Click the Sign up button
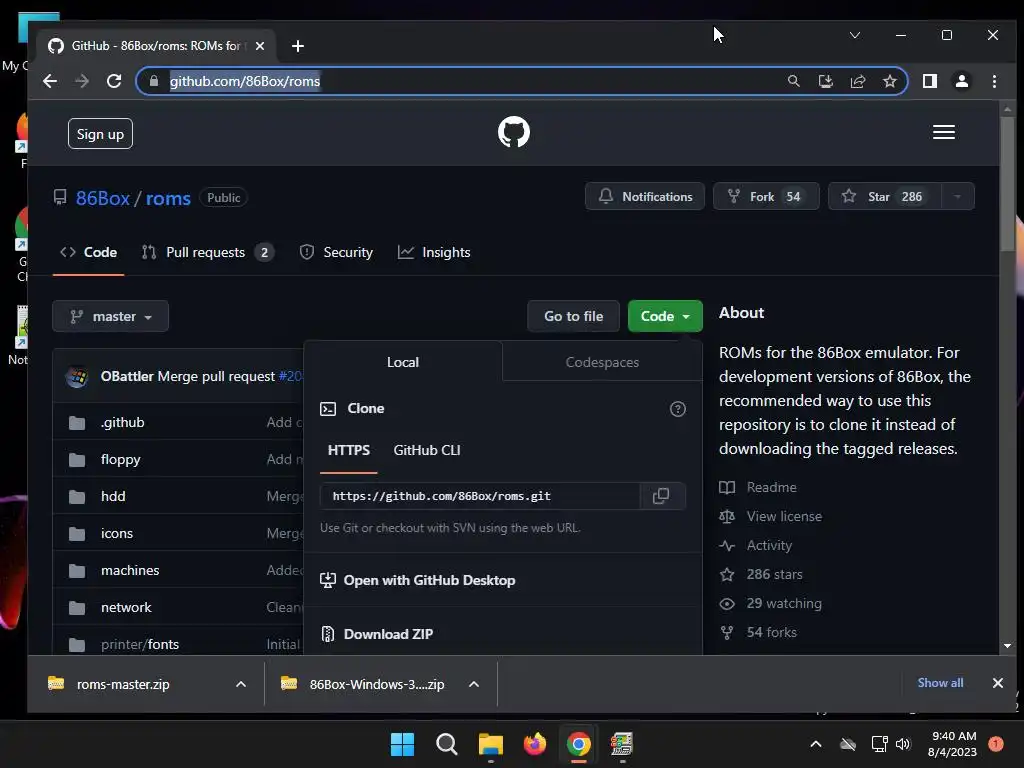 click(100, 134)
